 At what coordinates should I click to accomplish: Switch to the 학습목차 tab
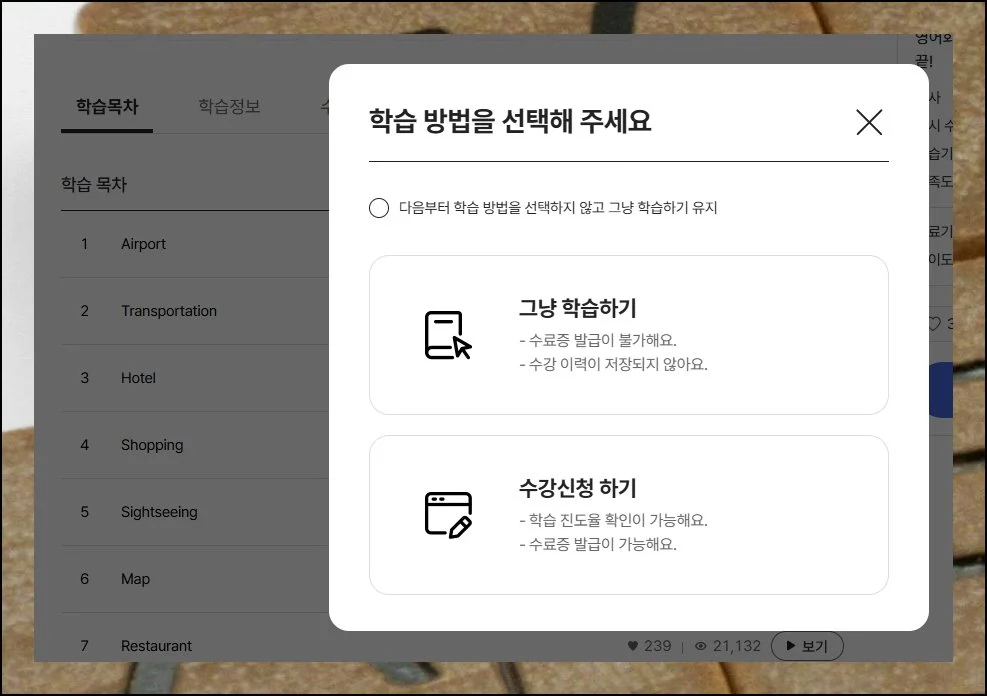click(x=107, y=107)
